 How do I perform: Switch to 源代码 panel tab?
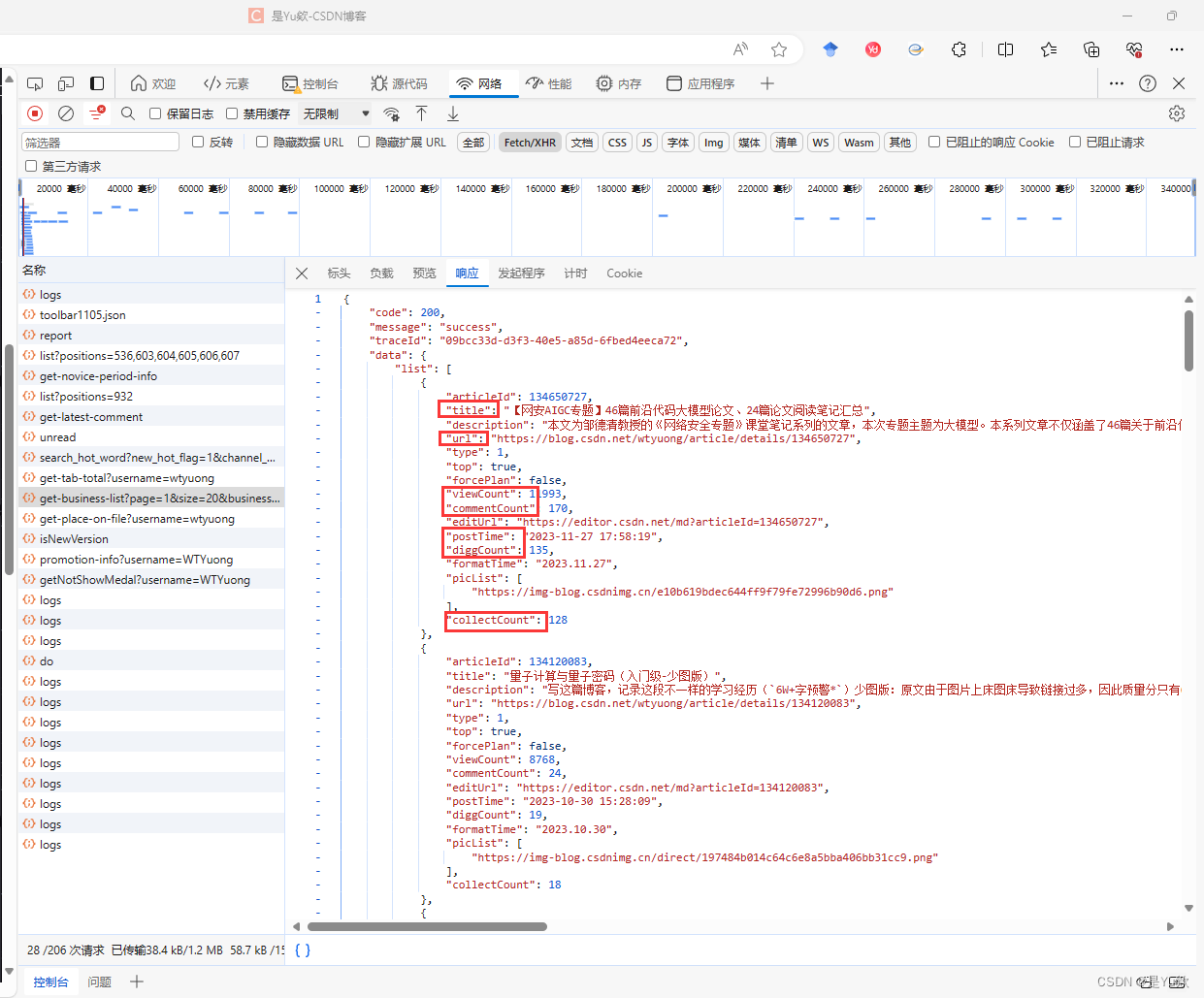(399, 83)
